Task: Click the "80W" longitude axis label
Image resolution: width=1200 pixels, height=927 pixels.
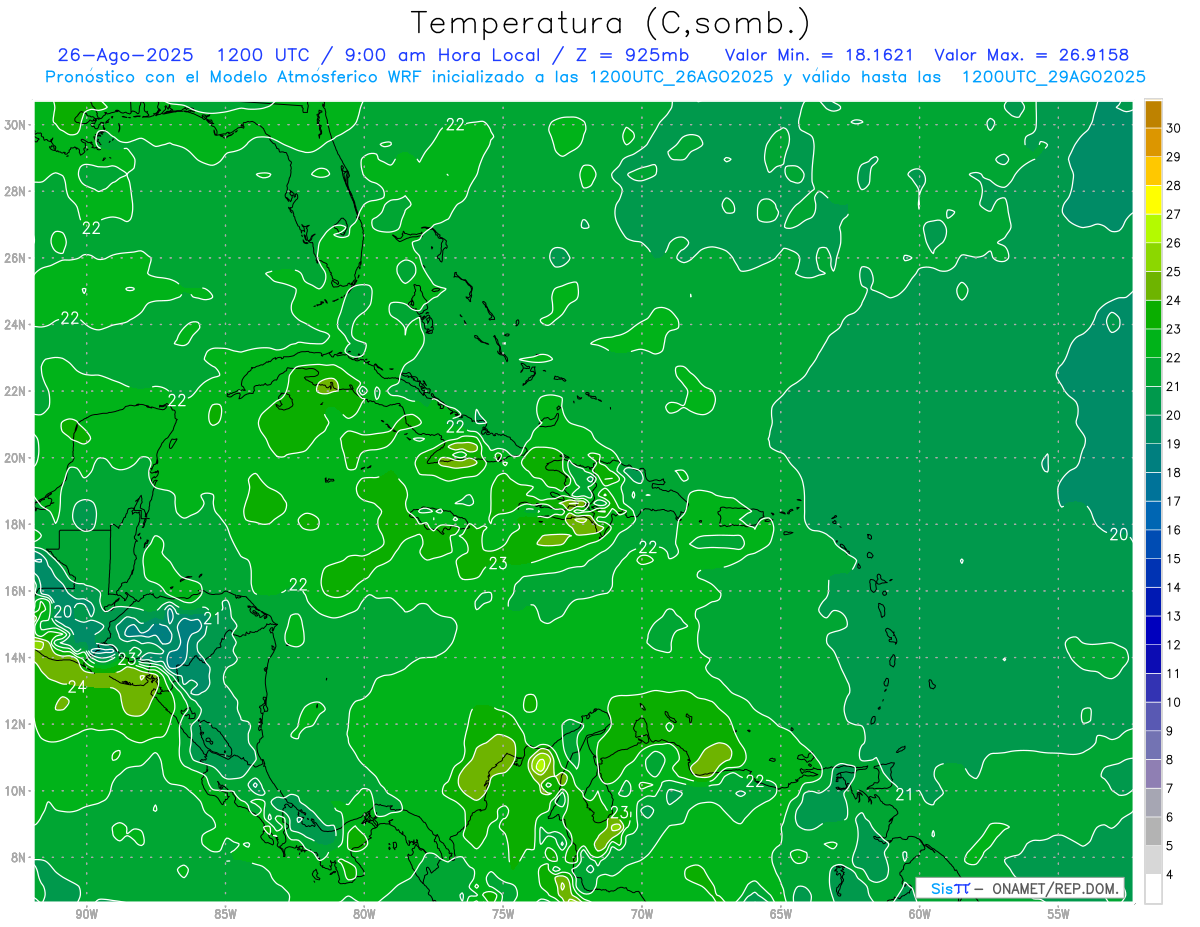Action: [x=364, y=913]
